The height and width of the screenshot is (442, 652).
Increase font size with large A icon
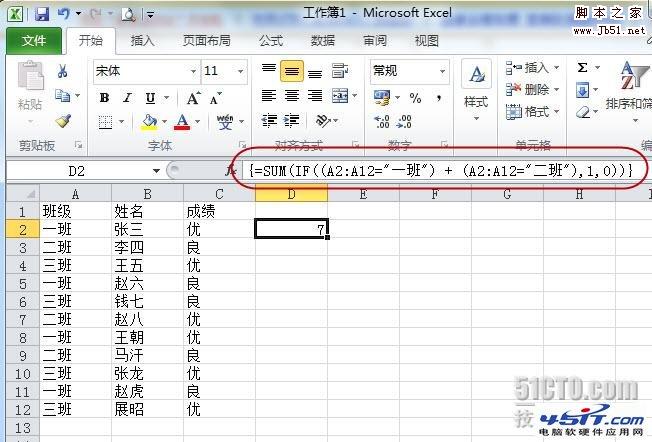tap(193, 99)
